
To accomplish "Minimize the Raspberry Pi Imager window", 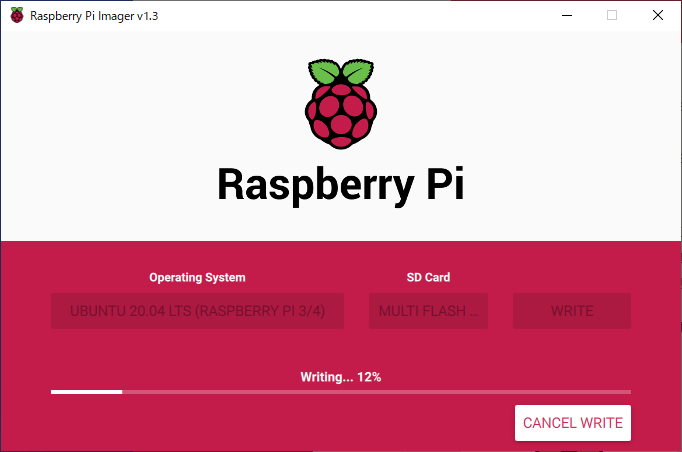I will coord(566,15).
